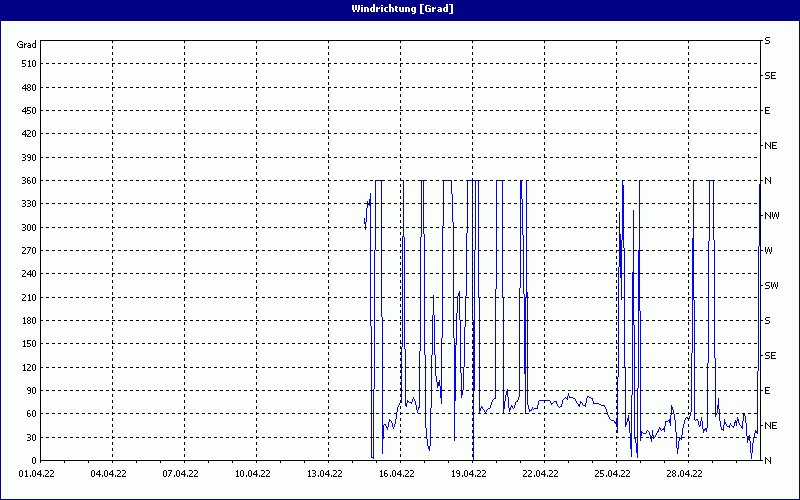800x500 pixels.
Task: Click the 270 value on left axis
Action: tap(27, 251)
